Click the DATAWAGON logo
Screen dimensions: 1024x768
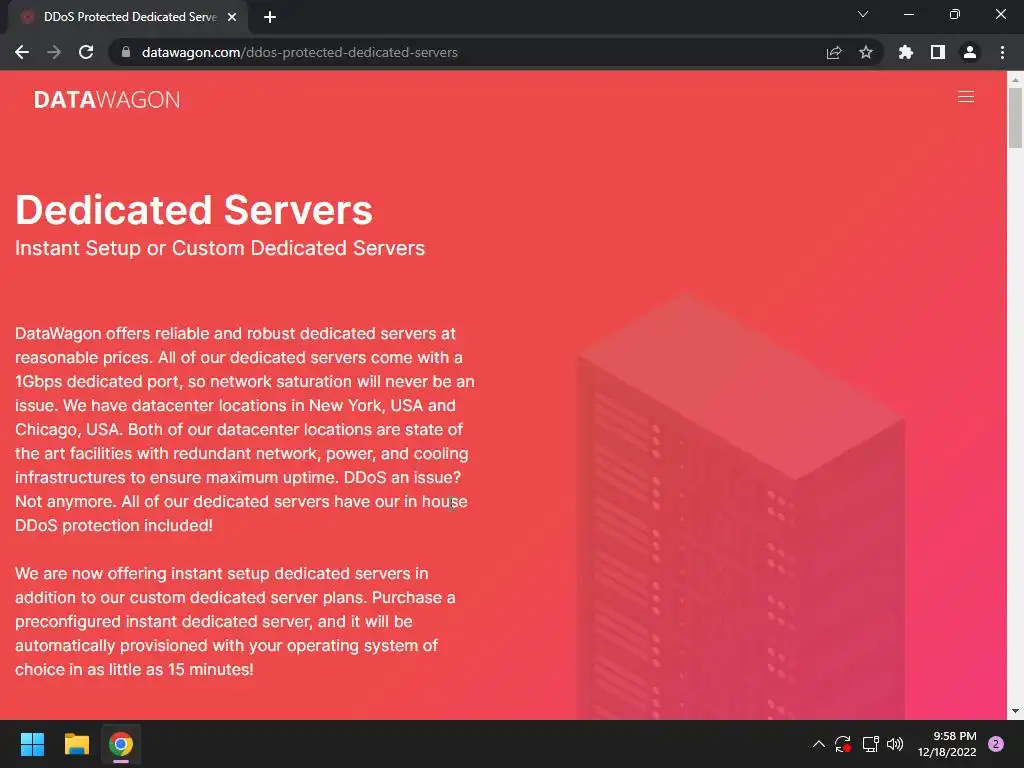point(106,99)
